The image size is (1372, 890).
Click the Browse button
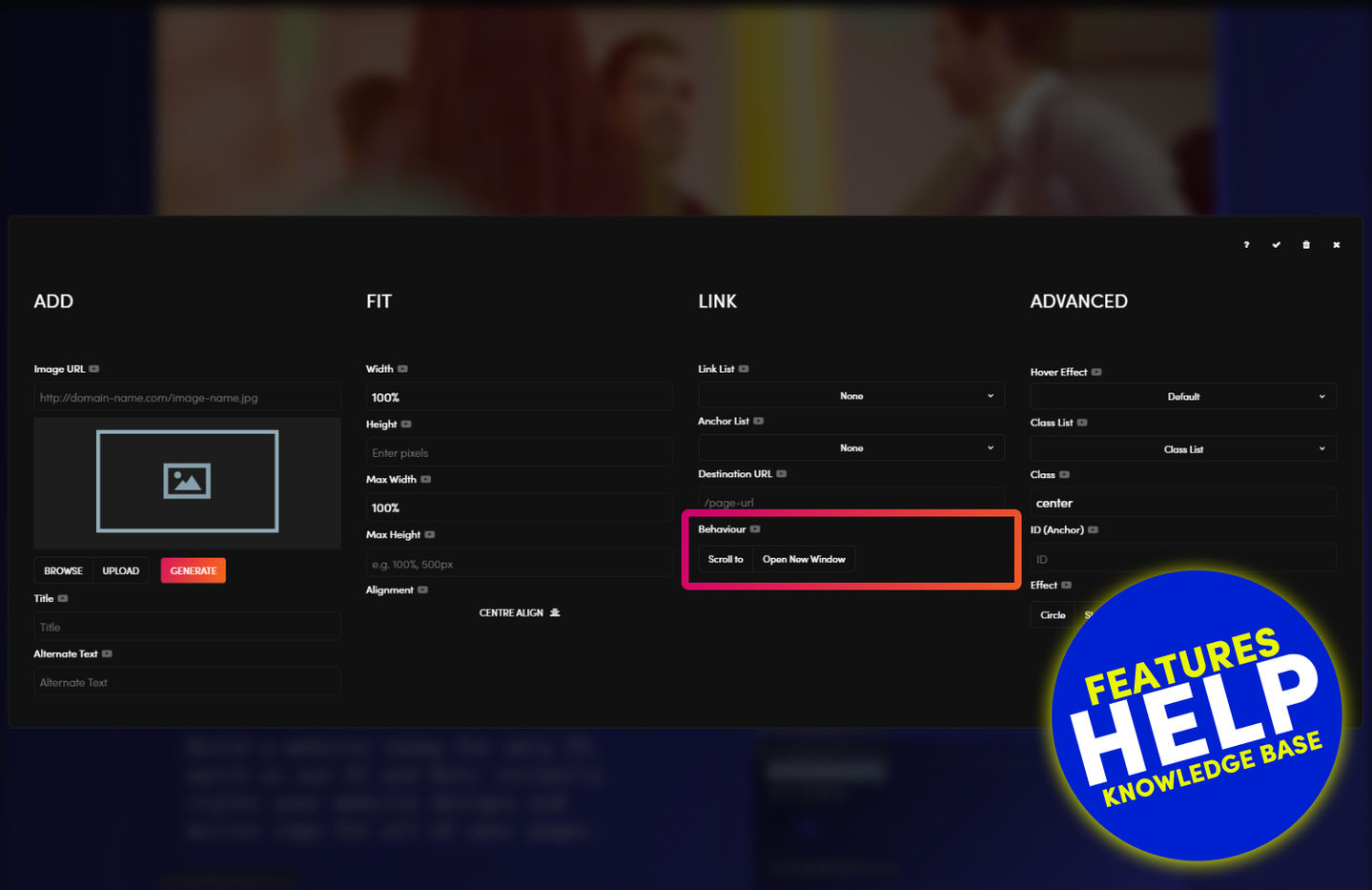[x=63, y=570]
